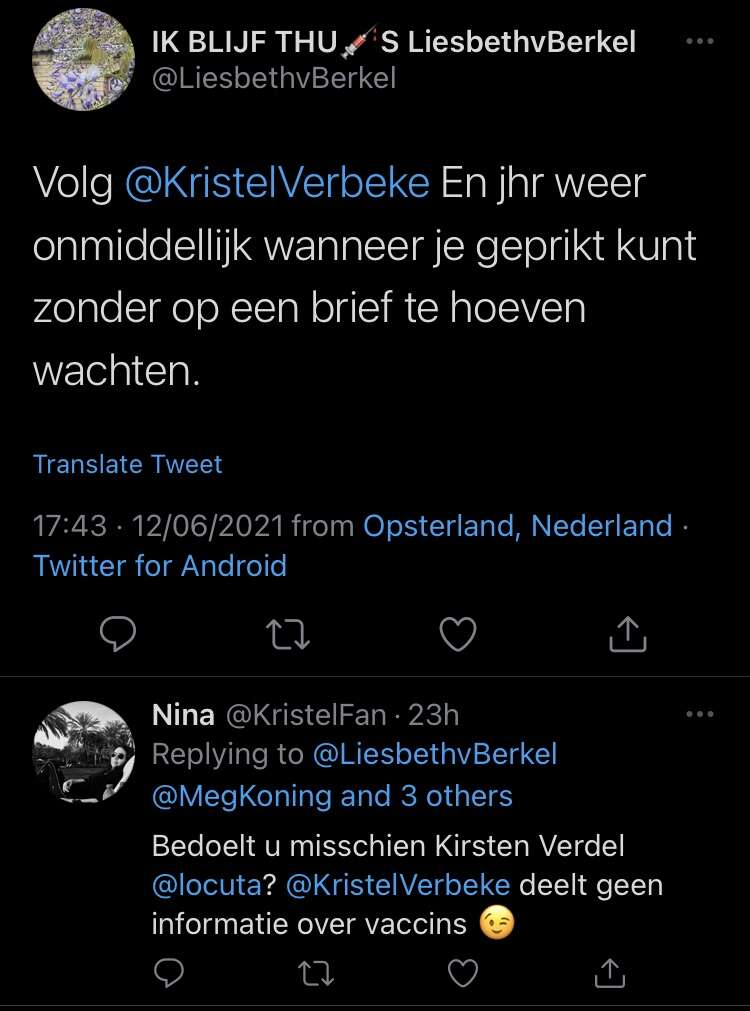Open @MegKoning and 3 others recipients
The image size is (750, 1011).
332,796
